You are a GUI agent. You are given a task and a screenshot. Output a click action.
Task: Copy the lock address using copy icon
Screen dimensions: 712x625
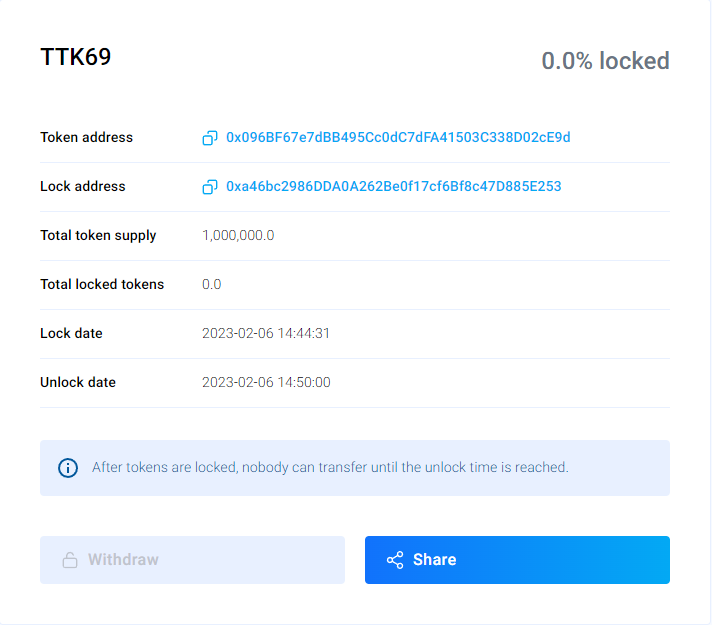tap(210, 187)
